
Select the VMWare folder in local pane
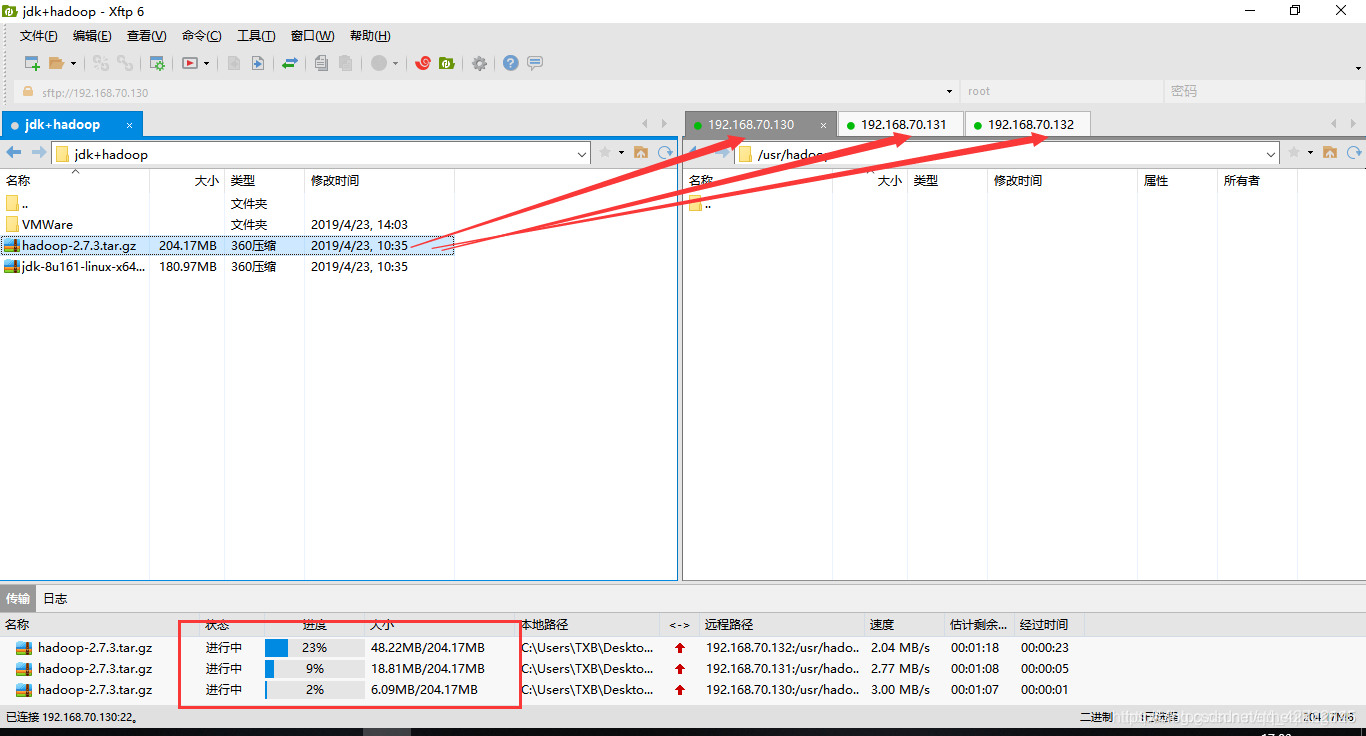pos(227,225)
